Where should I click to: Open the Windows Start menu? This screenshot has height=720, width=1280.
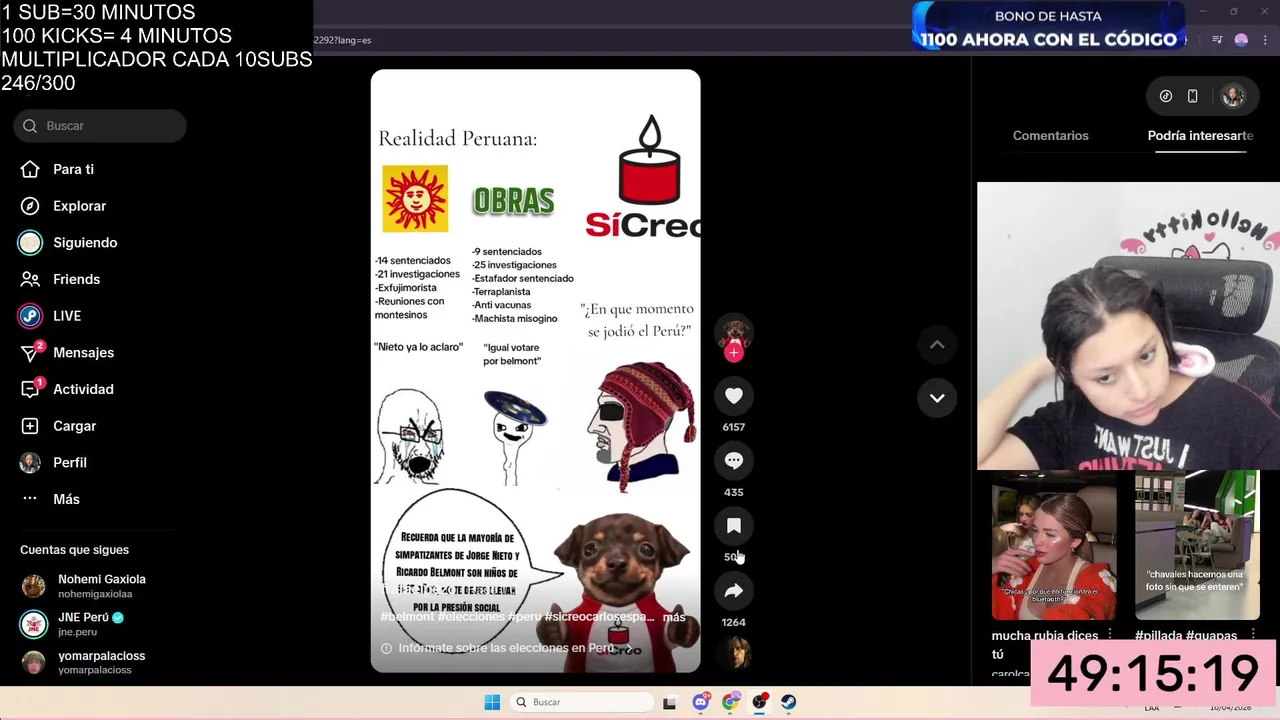point(492,702)
